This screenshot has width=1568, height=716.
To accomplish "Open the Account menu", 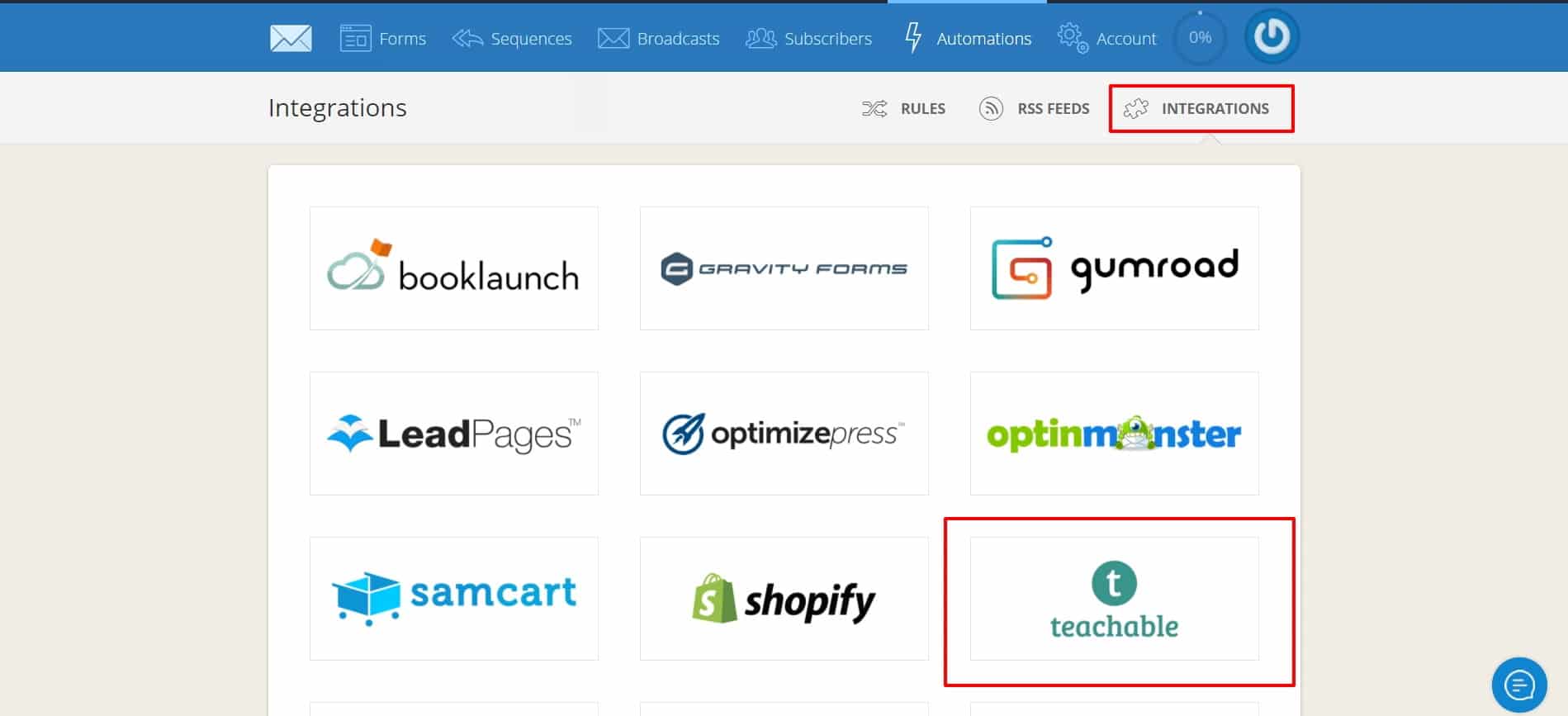I will click(1107, 38).
